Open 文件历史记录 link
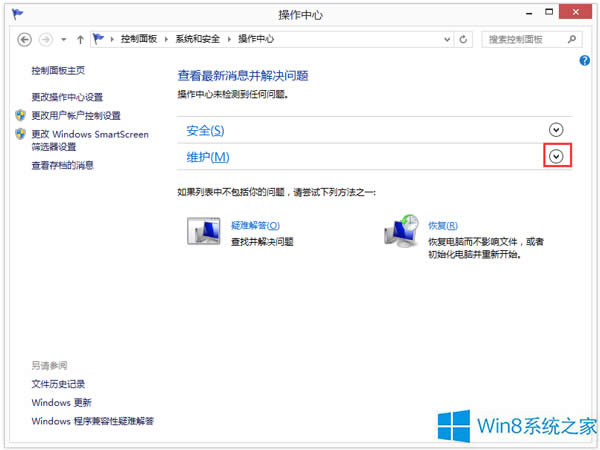600x450 pixels. [58, 384]
